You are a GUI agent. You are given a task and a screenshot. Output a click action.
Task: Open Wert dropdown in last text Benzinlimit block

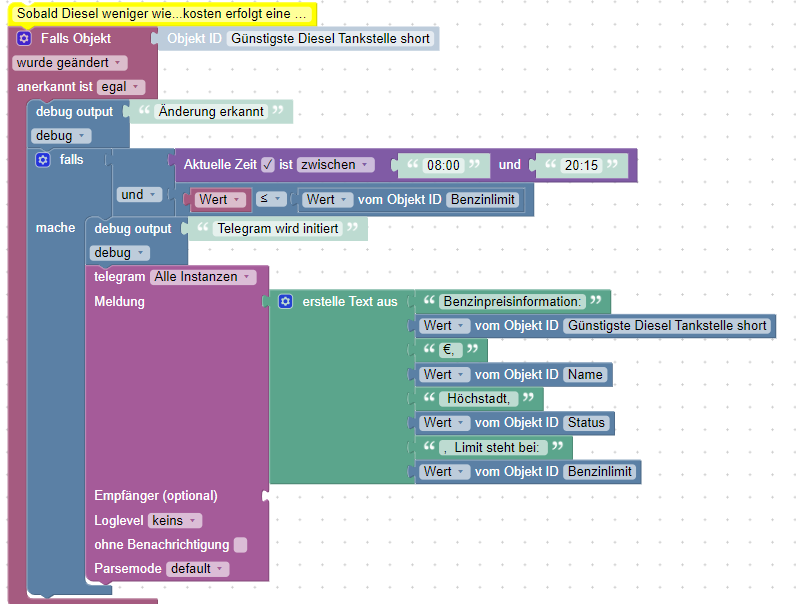444,472
